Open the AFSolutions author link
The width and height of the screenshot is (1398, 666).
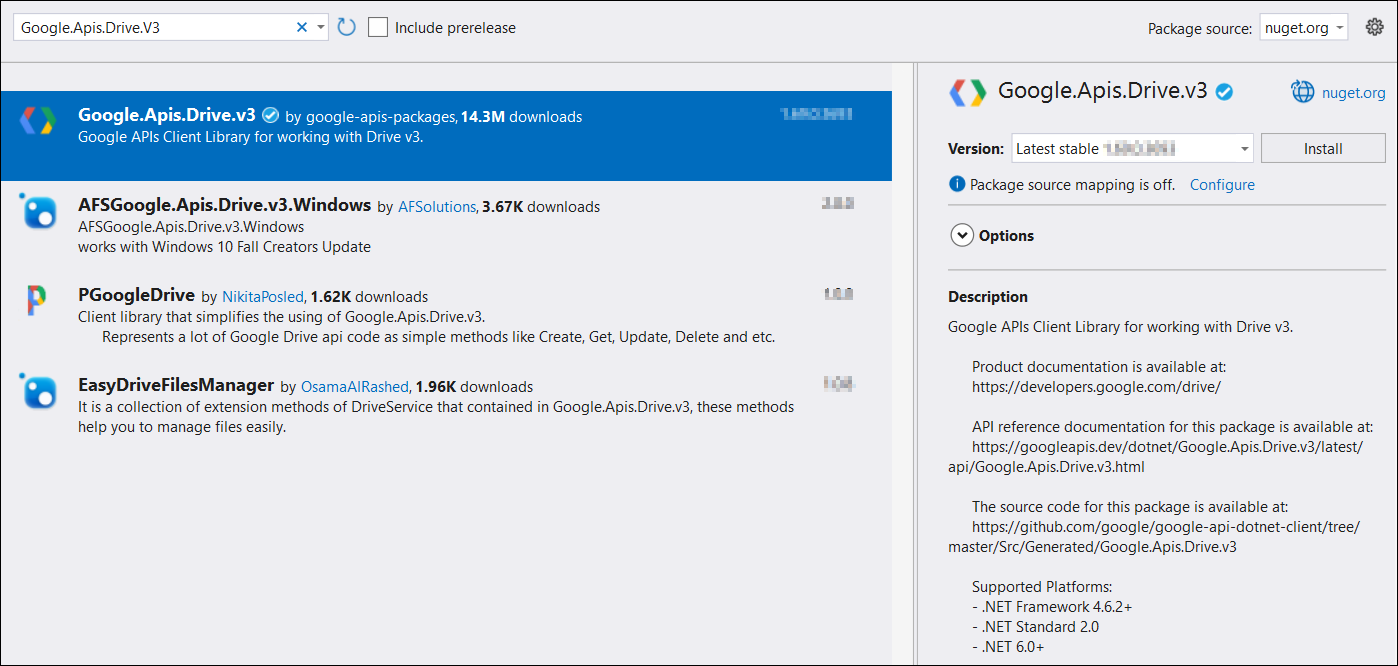437,207
